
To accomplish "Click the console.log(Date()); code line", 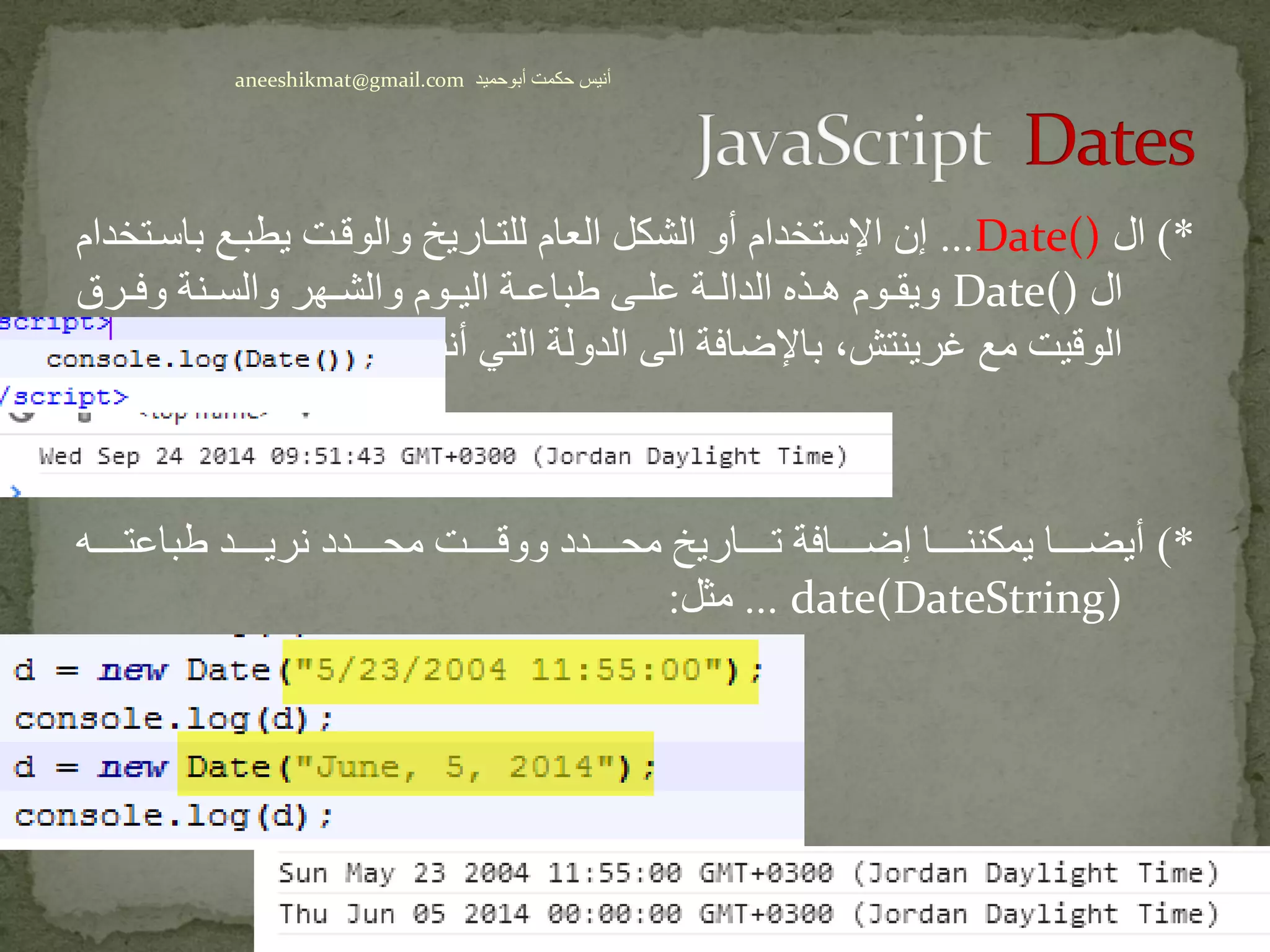I will coord(211,359).
